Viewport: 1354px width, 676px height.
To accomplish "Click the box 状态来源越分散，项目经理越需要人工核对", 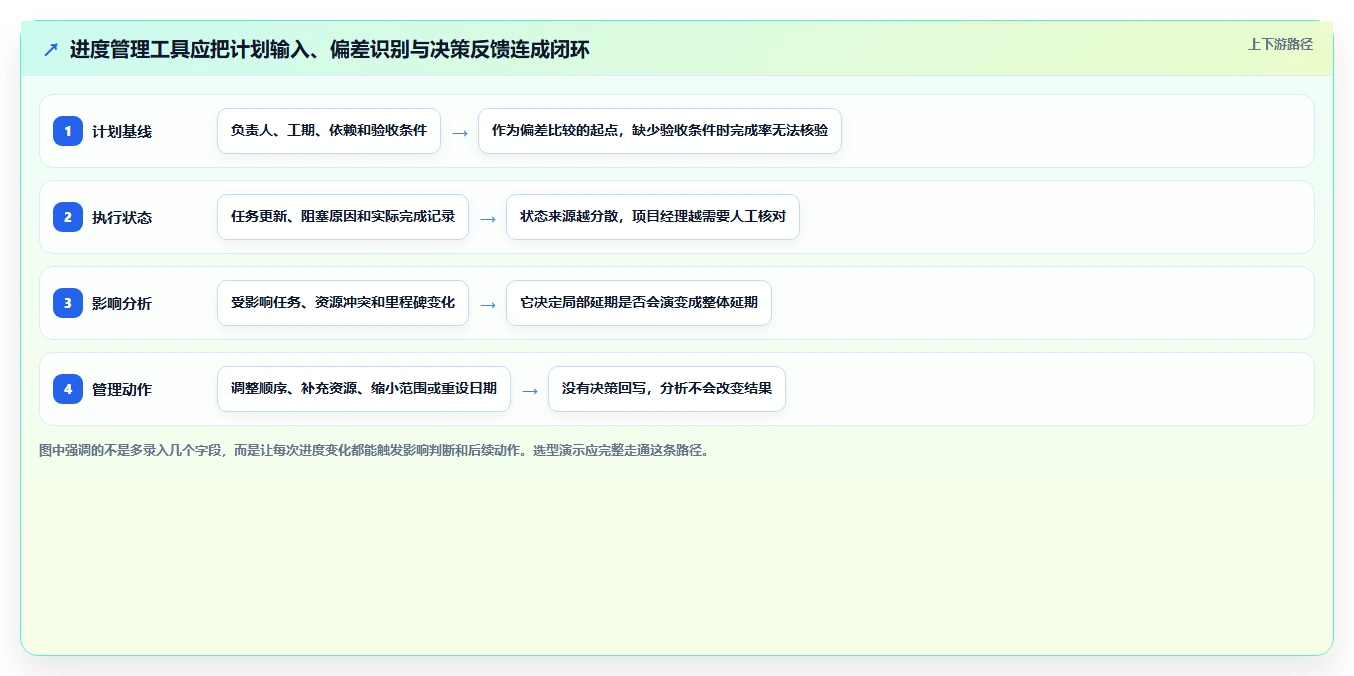I will [x=653, y=217].
